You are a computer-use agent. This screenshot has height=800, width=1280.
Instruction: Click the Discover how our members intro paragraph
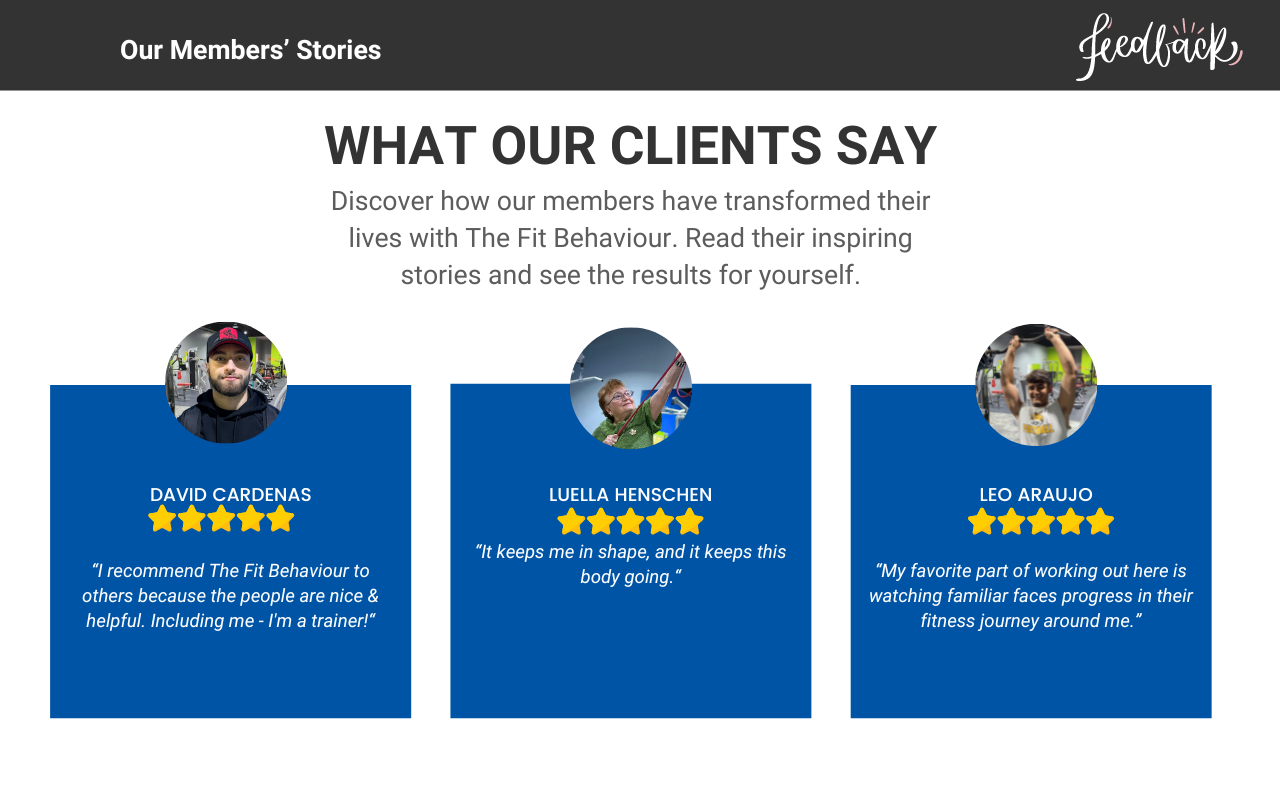630,238
